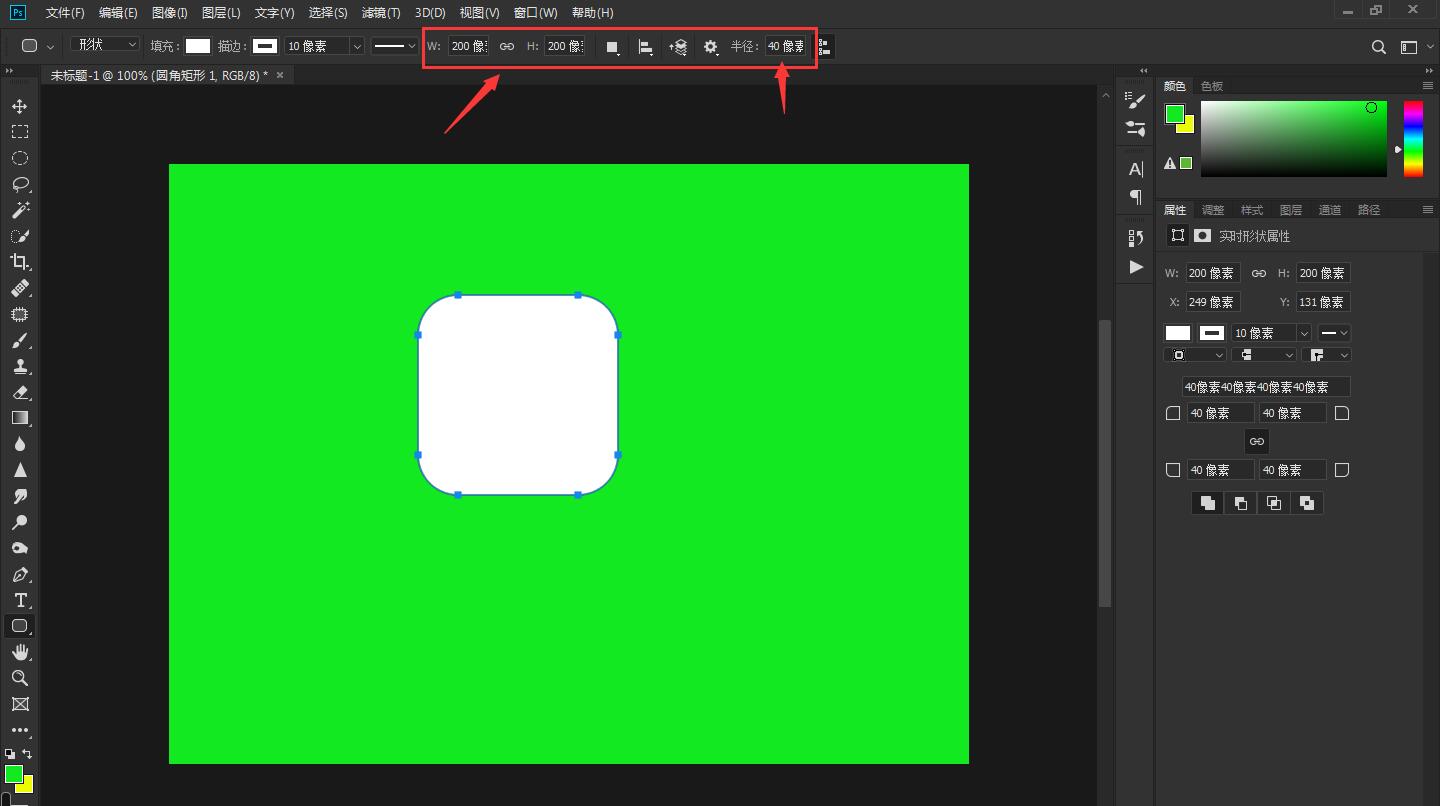Screen dimensions: 1440x806
Task: Expand stroke width 10 像素 dropdown in options bar
Action: point(357,46)
